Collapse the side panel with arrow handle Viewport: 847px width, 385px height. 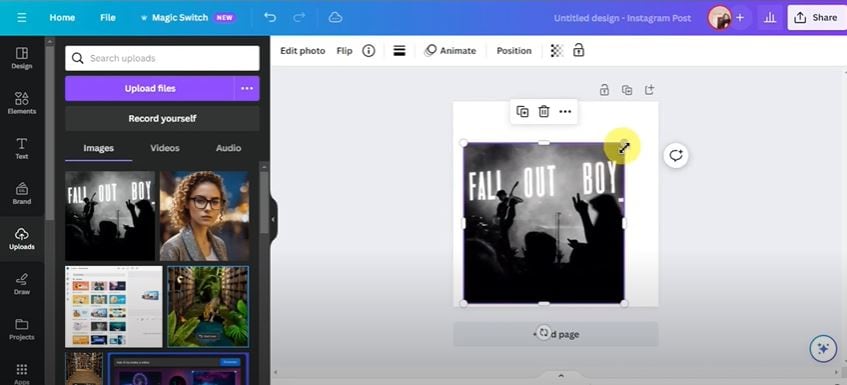point(273,219)
